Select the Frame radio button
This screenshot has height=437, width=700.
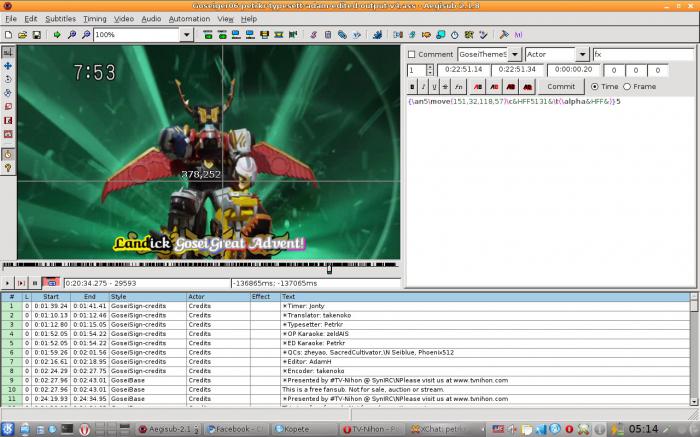tap(627, 87)
